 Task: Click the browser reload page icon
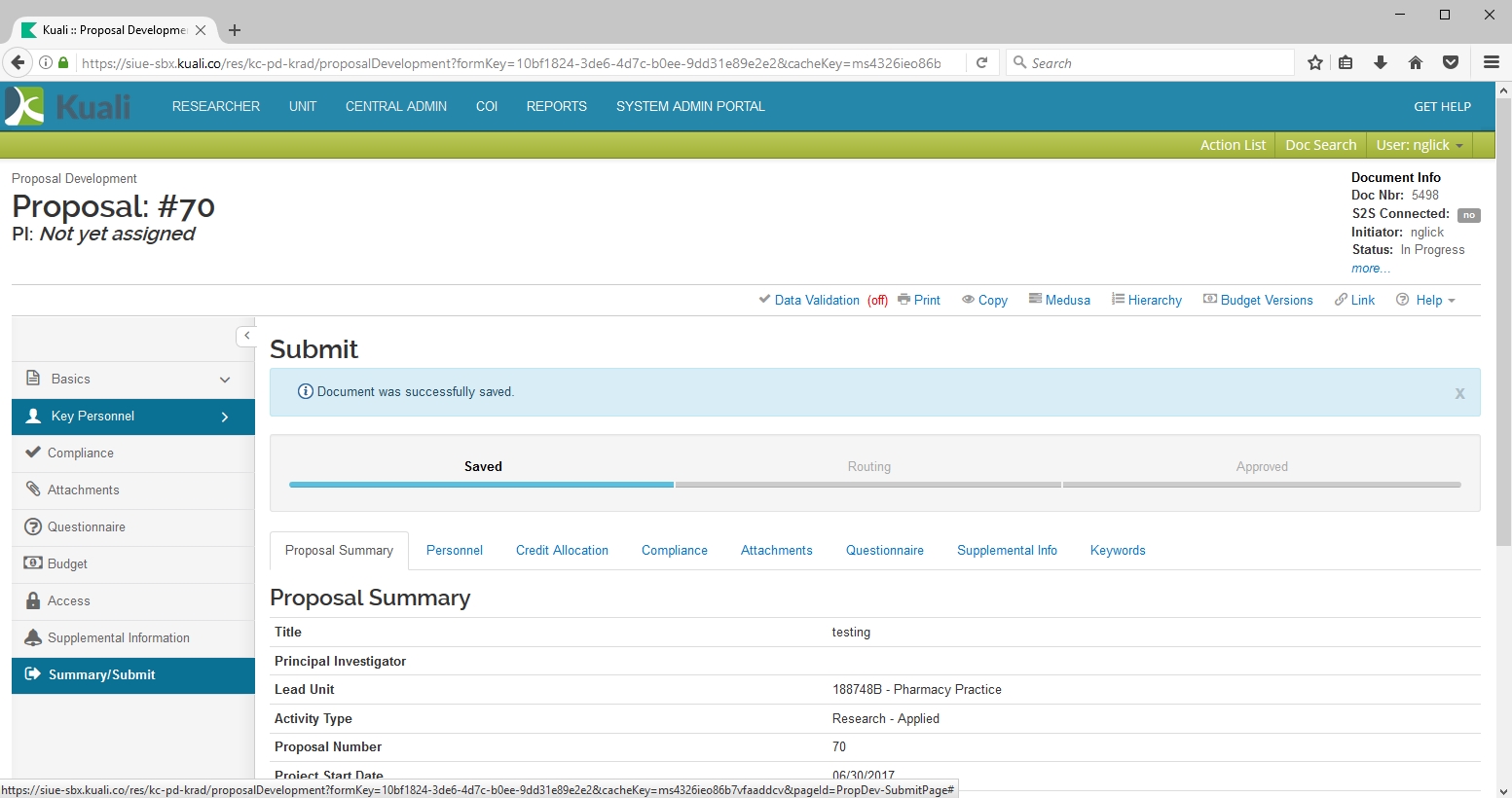982,63
